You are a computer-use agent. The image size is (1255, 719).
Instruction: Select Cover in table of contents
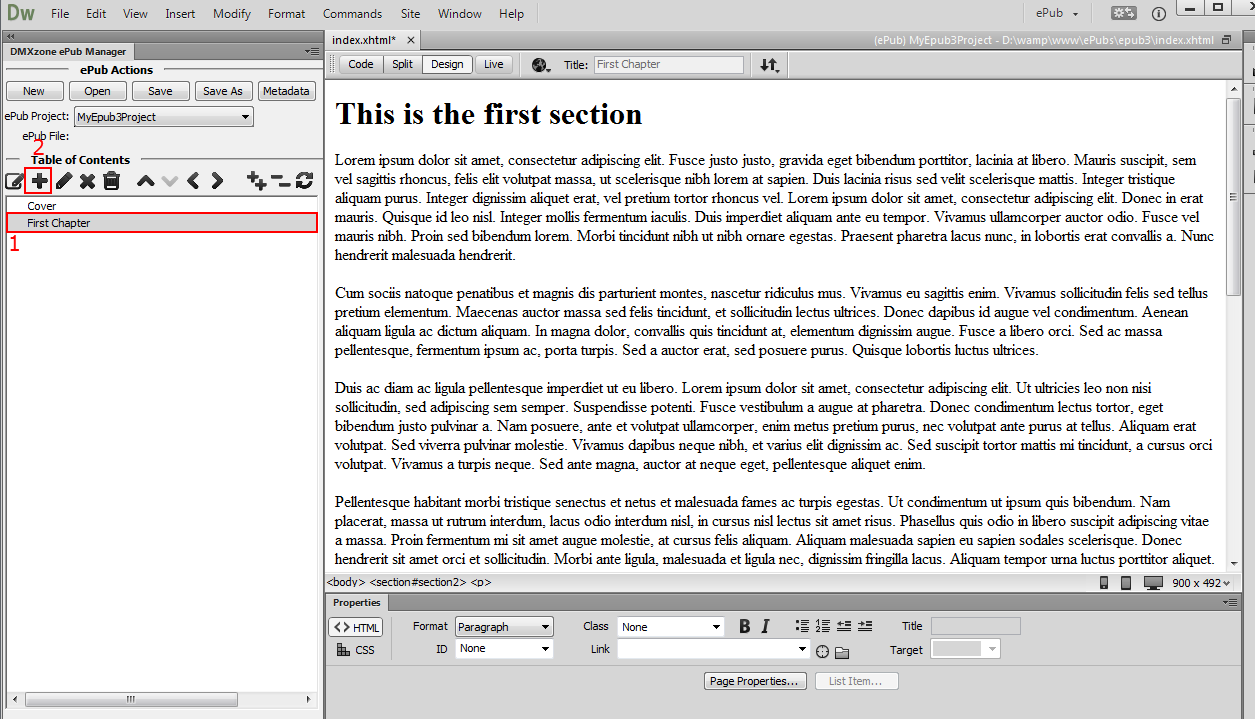[x=161, y=206]
